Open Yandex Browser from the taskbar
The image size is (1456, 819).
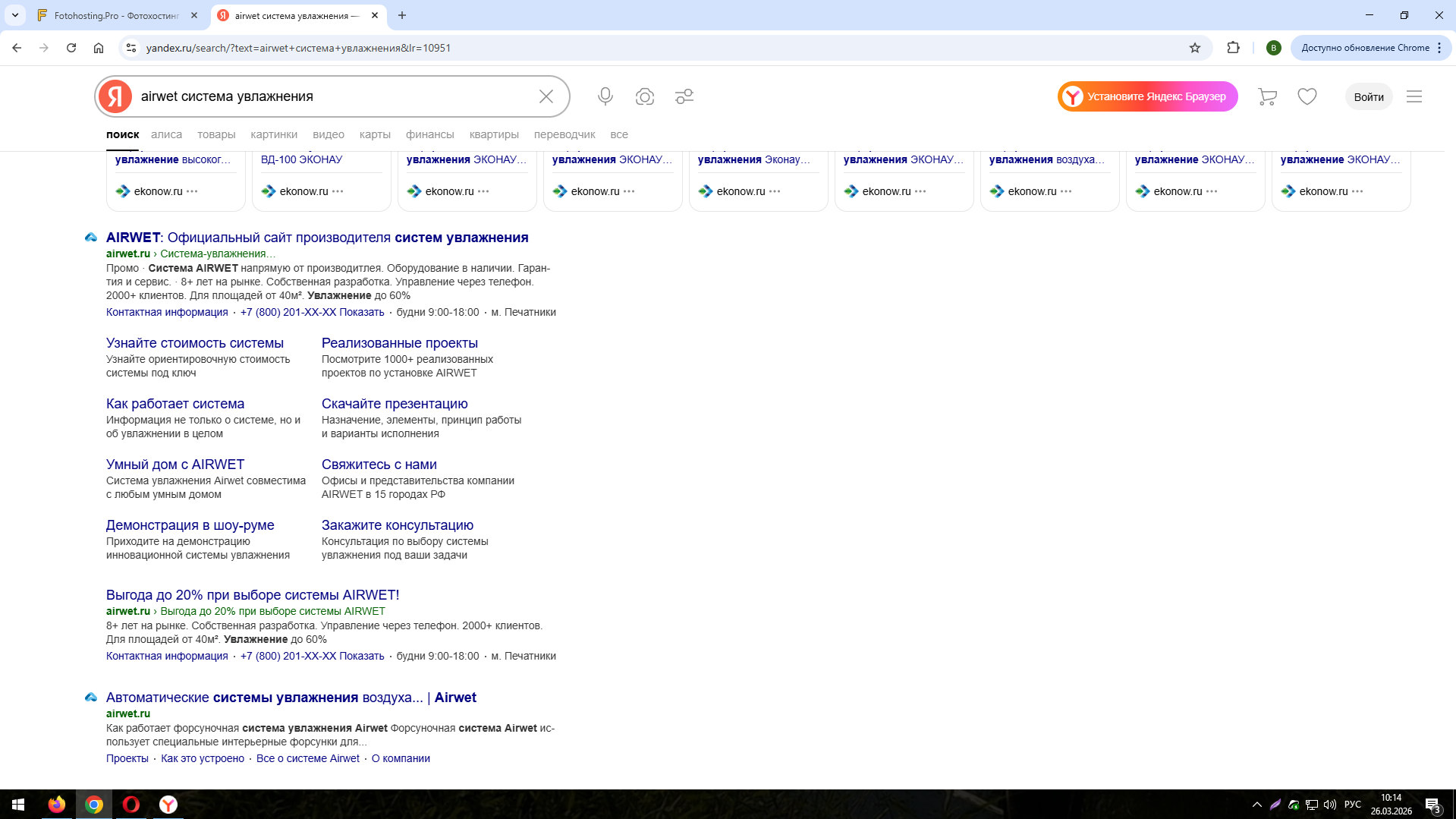pos(168,805)
